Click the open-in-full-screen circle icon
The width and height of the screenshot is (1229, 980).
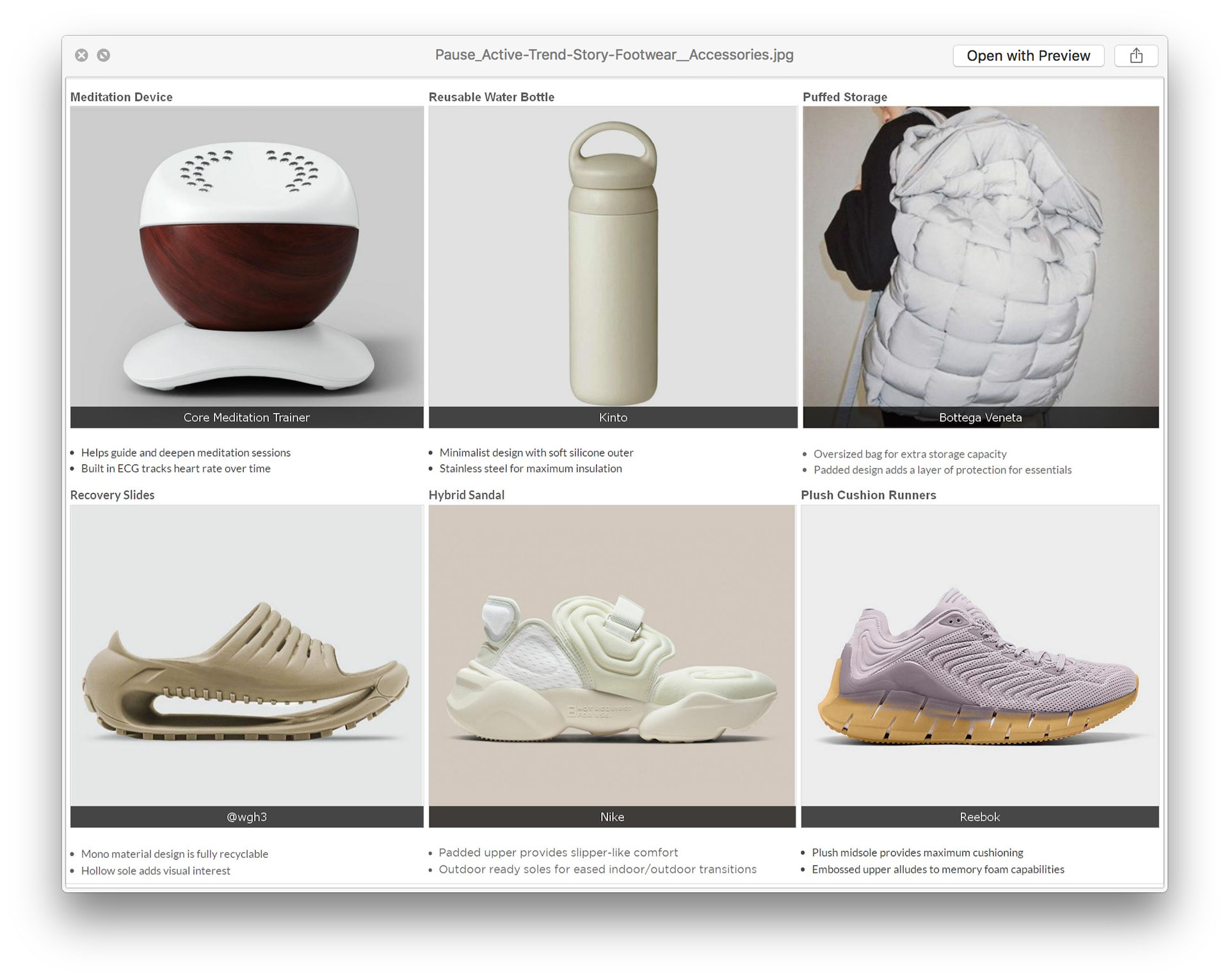point(103,55)
